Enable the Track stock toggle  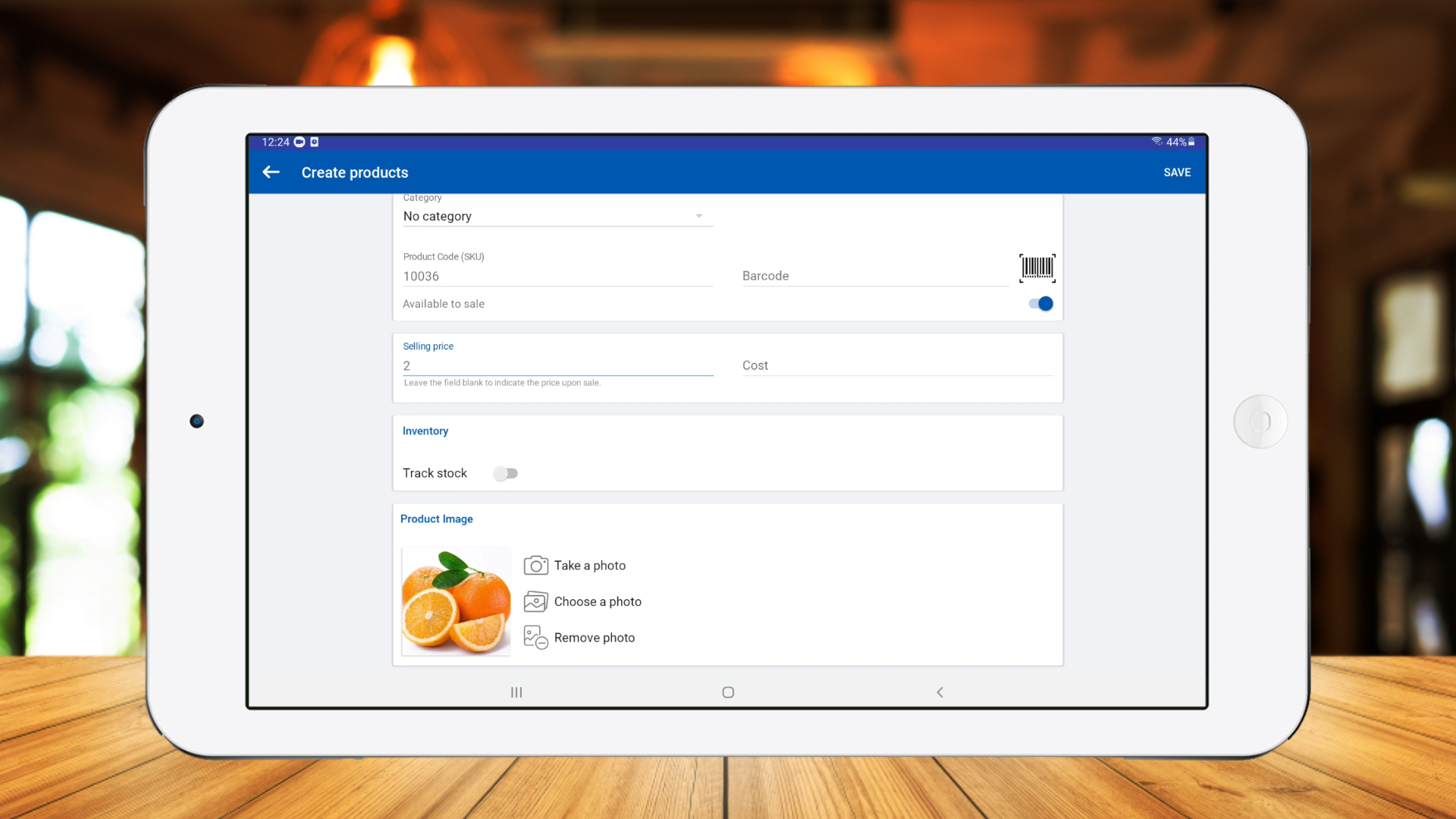coord(505,474)
